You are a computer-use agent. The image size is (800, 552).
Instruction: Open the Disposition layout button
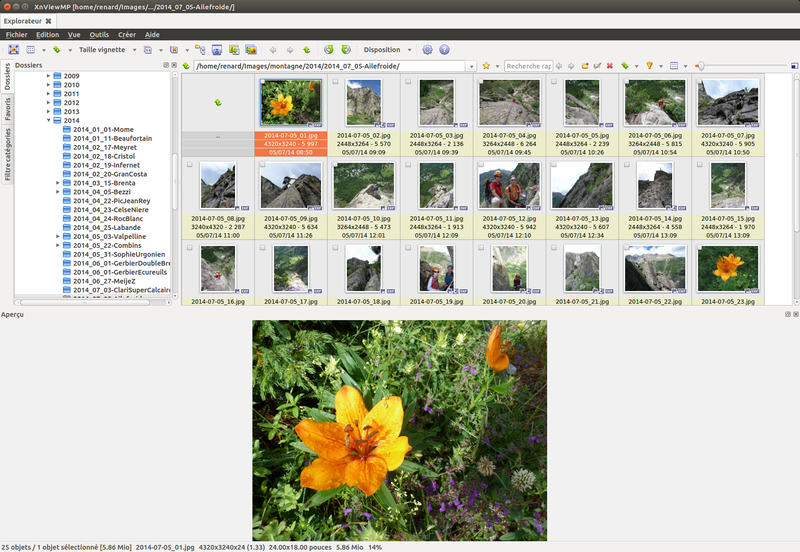tap(385, 49)
